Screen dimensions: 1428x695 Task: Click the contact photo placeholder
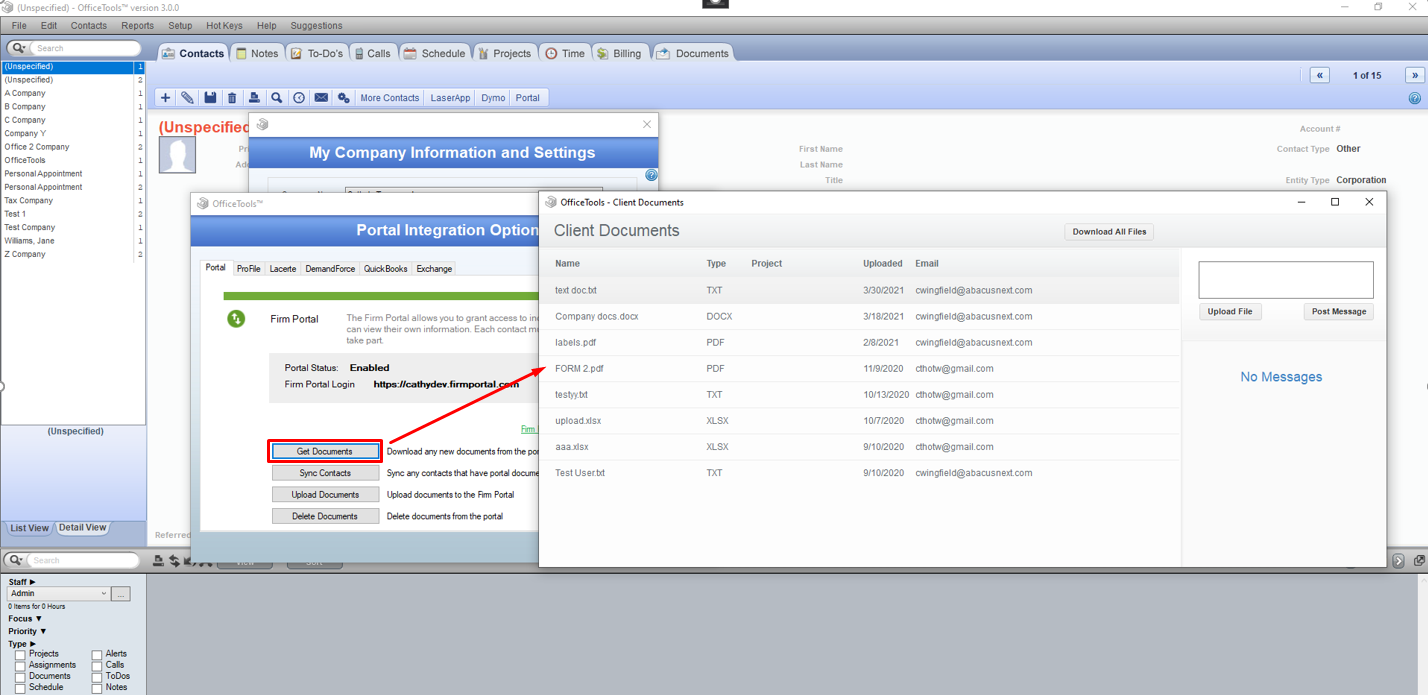(178, 155)
